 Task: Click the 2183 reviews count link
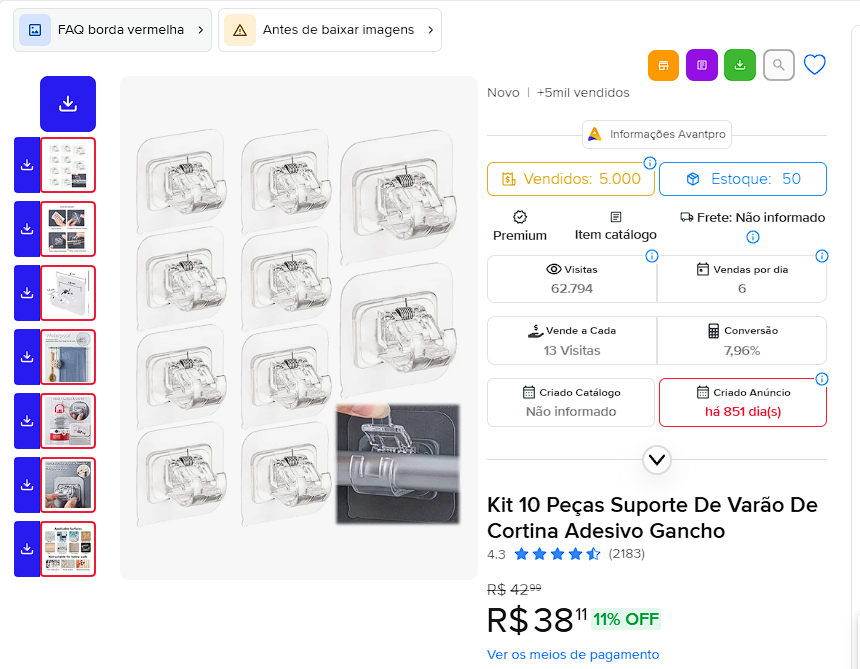click(627, 554)
